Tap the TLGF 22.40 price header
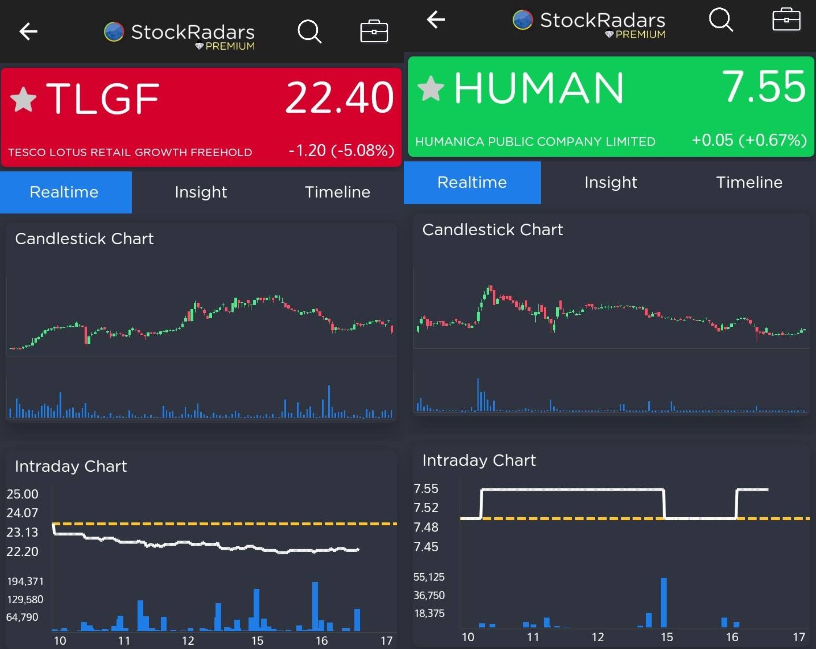This screenshot has width=818, height=649. (339, 98)
